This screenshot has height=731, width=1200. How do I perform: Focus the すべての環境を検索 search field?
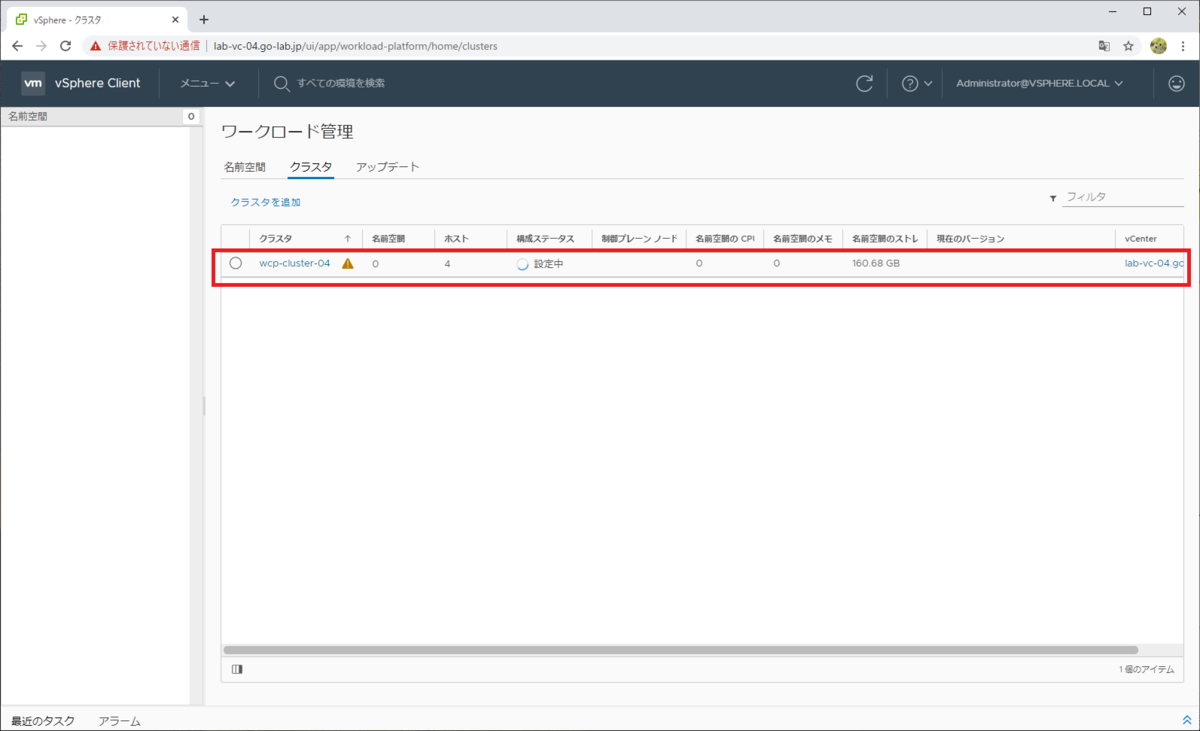coord(341,84)
